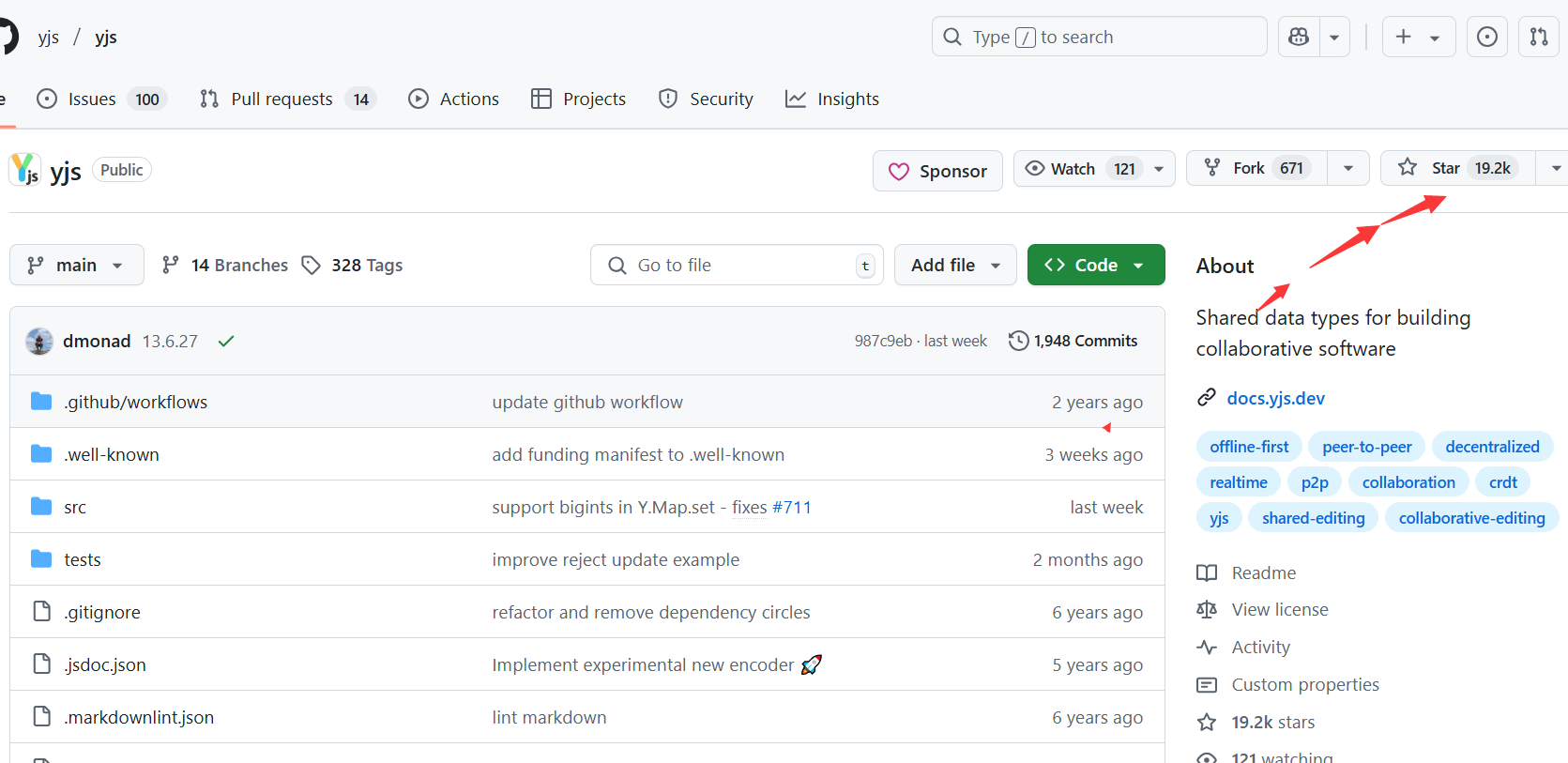Image resolution: width=1568 pixels, height=763 pixels.
Task: Open the Pull requests tab
Action: (x=287, y=99)
